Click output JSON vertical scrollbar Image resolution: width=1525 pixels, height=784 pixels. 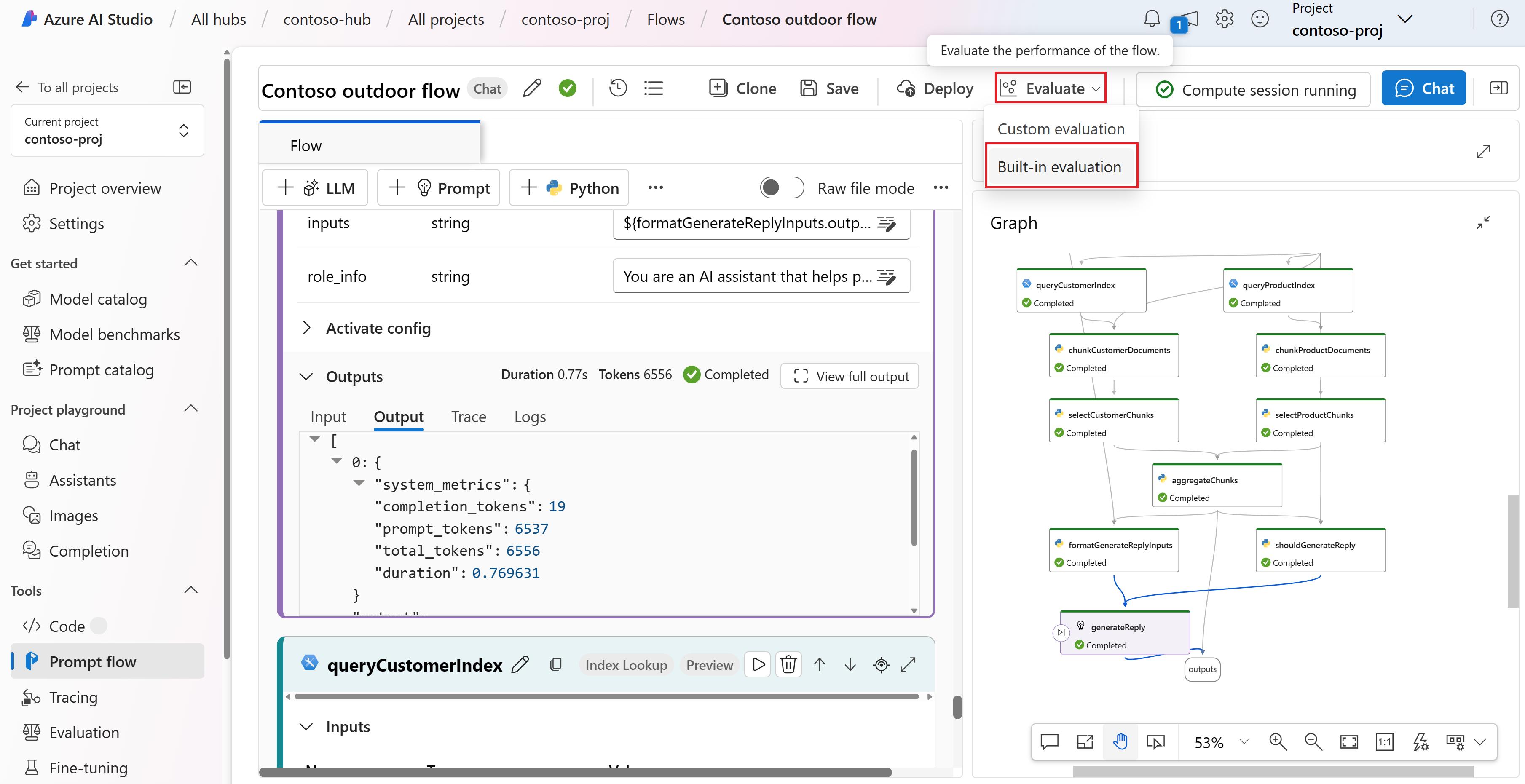click(914, 497)
